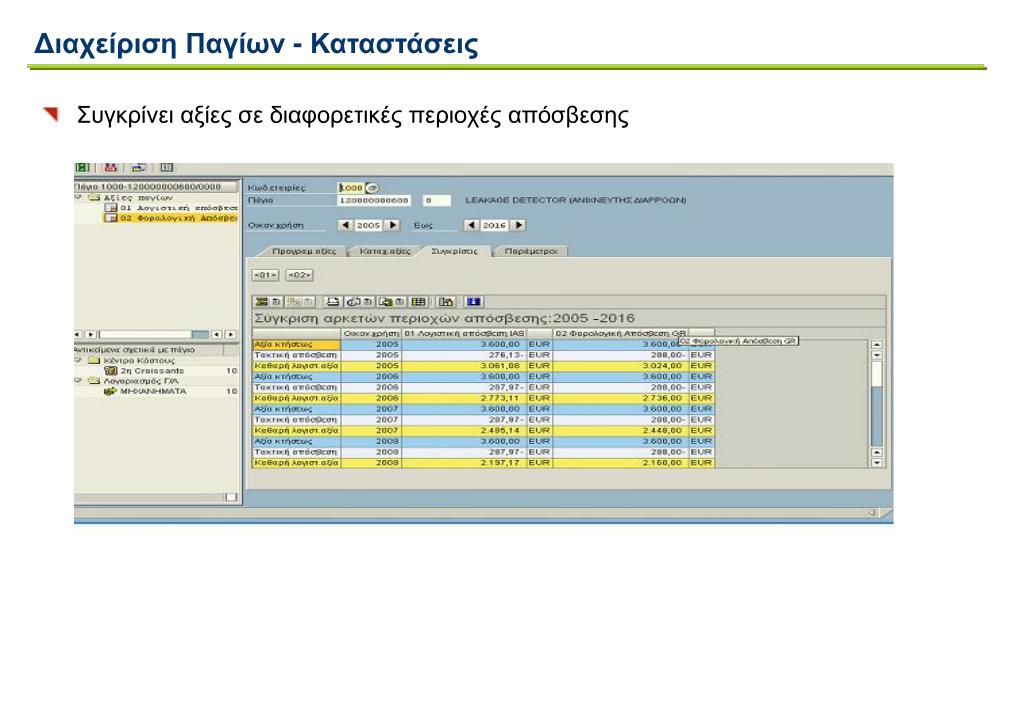Click the Οικον.χρήση year field 2005

[369, 225]
